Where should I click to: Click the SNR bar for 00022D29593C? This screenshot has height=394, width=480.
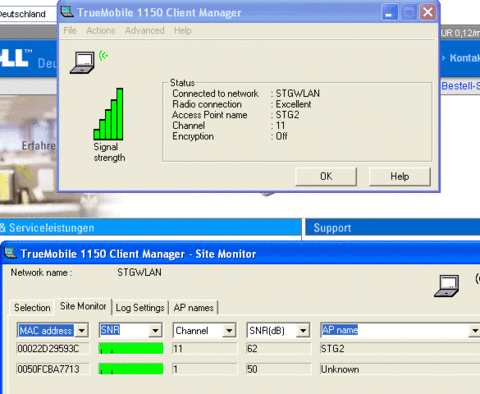131,349
